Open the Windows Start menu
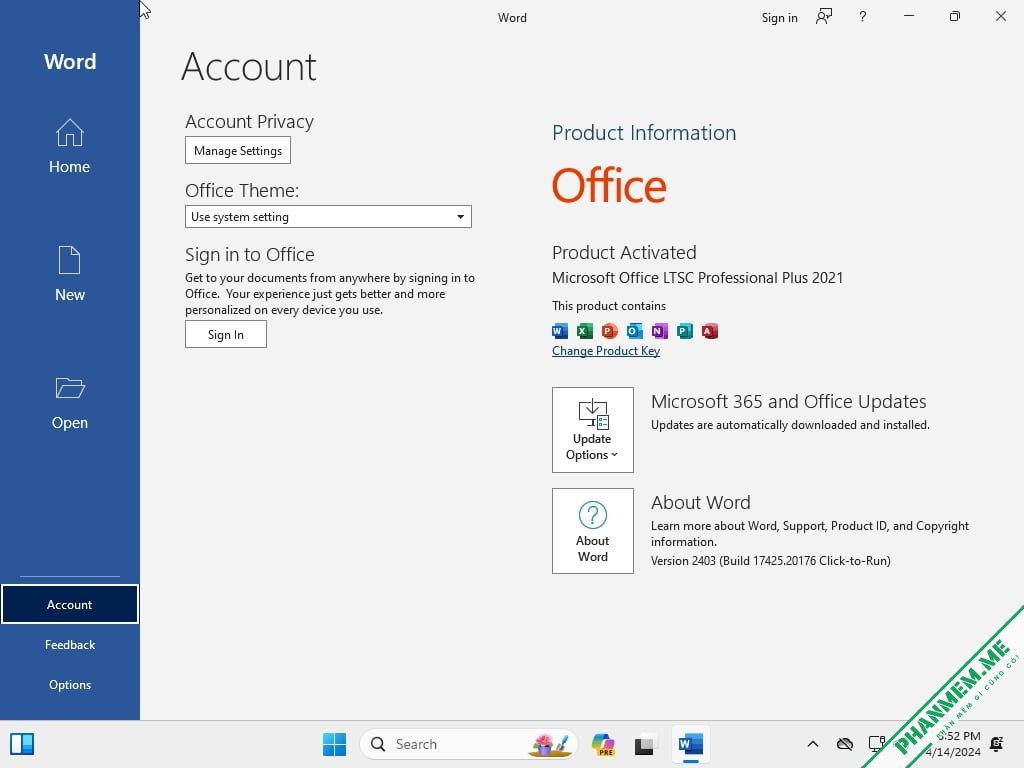The height and width of the screenshot is (768, 1024). coord(334,744)
